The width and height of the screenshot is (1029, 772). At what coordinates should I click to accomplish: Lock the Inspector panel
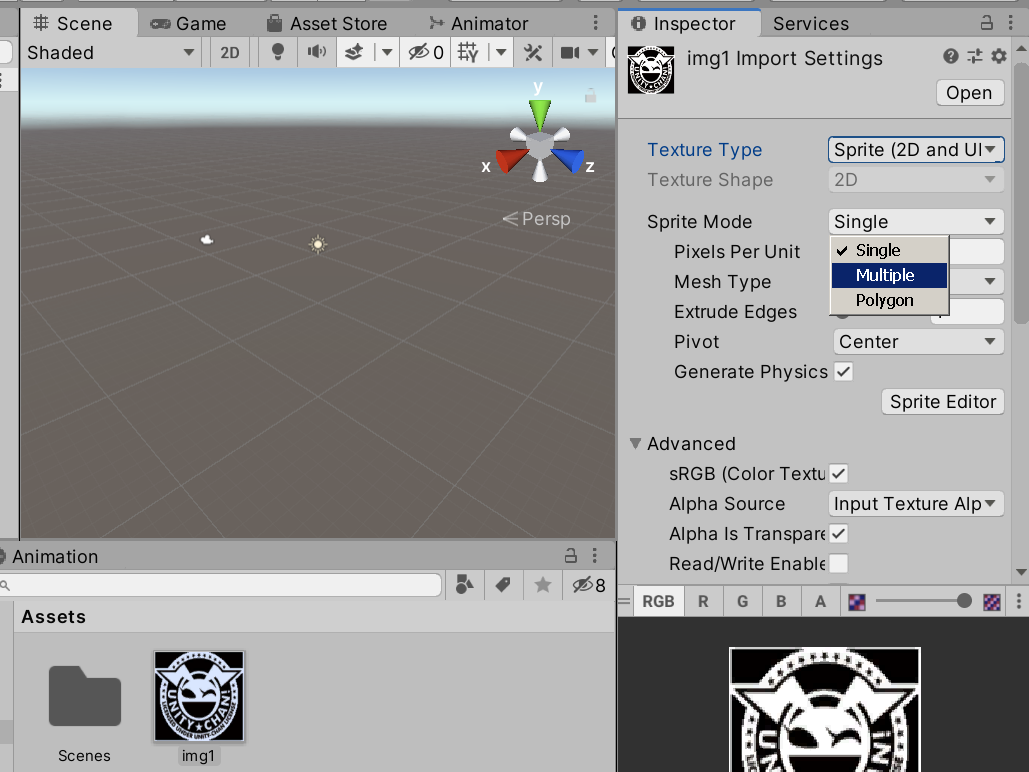click(x=986, y=23)
